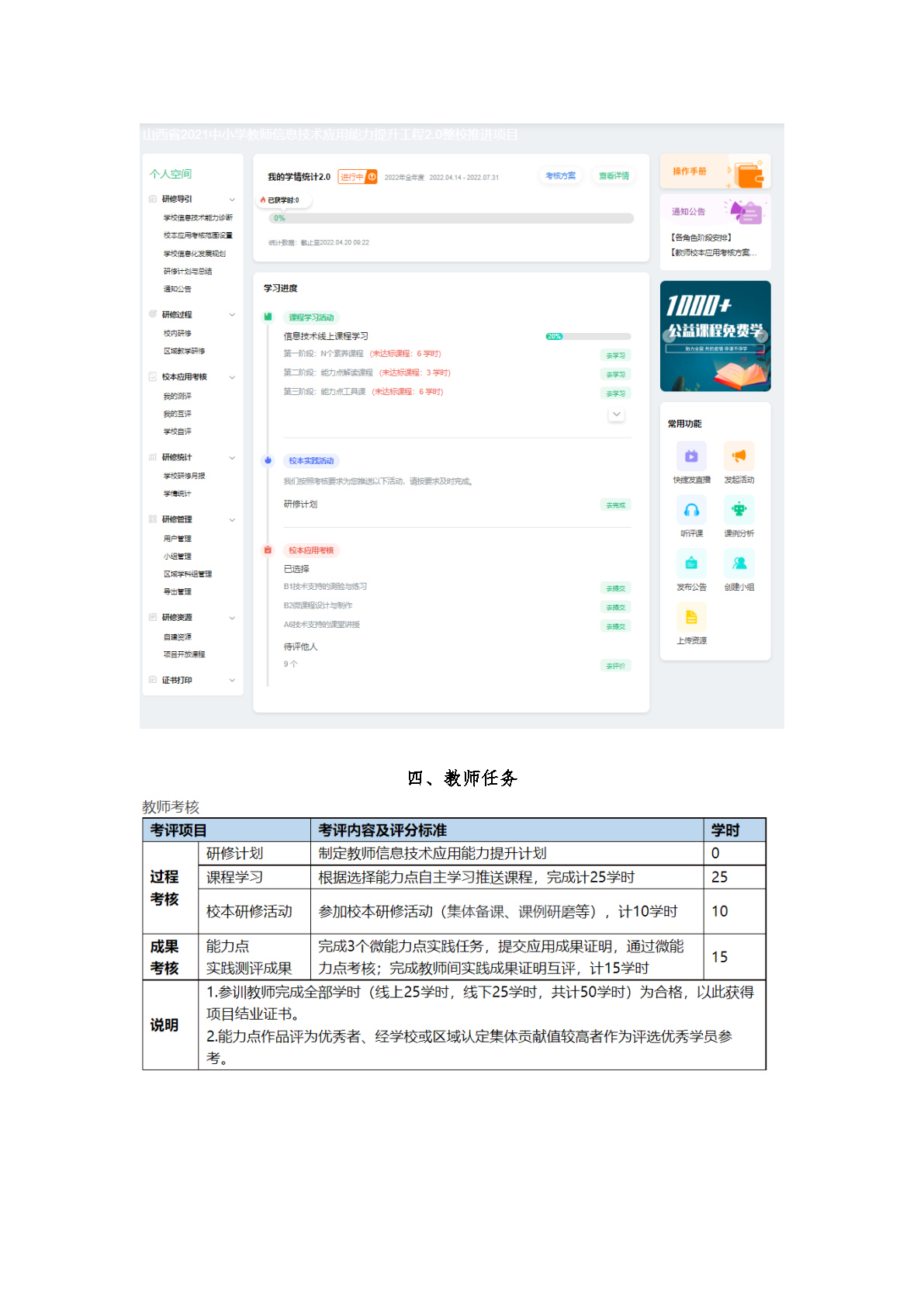Click 去提交 for A6技术支持的课堂讲授
Image resolution: width=924 pixels, height=1307 pixels.
616,626
